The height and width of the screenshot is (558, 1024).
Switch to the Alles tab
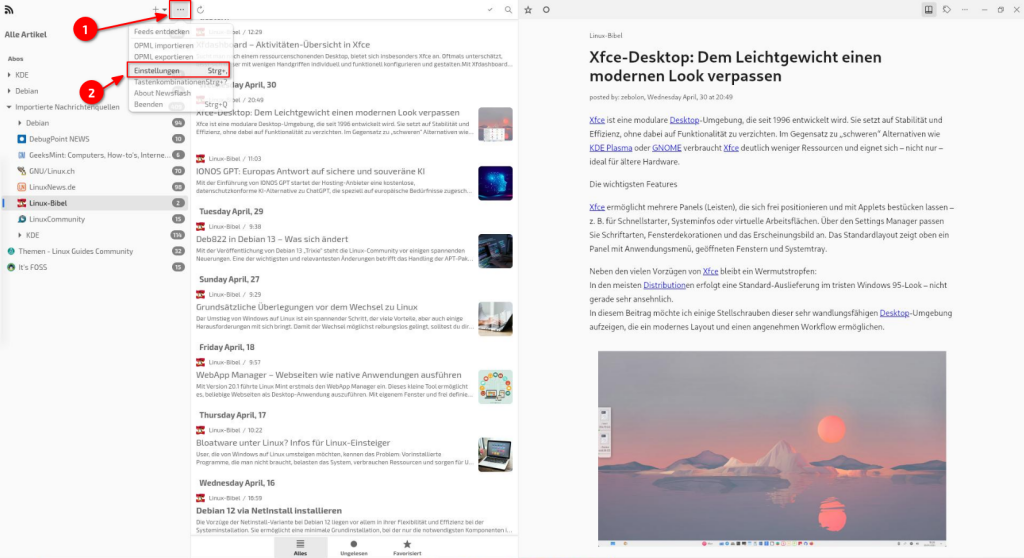coord(300,547)
